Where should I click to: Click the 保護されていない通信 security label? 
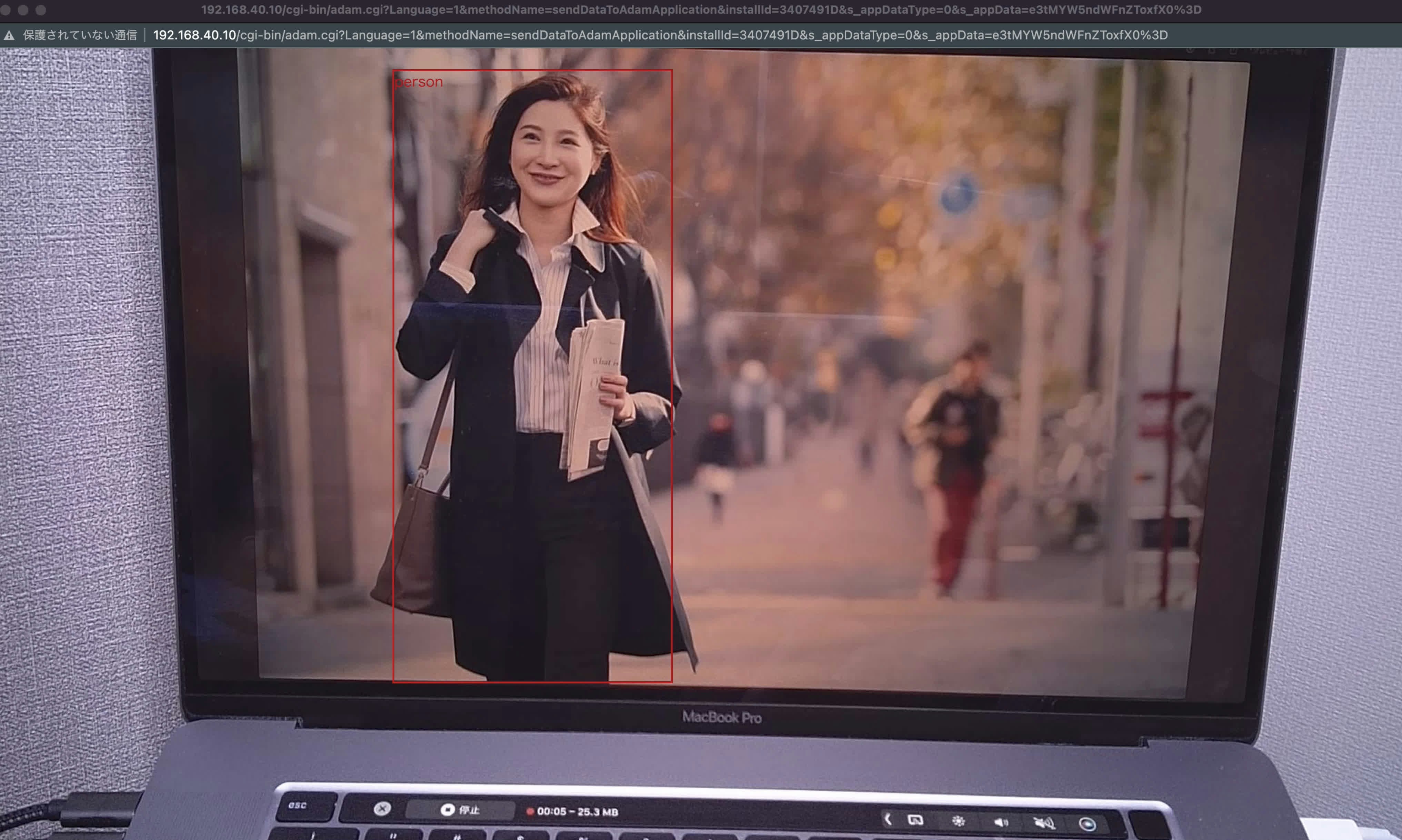[x=80, y=35]
